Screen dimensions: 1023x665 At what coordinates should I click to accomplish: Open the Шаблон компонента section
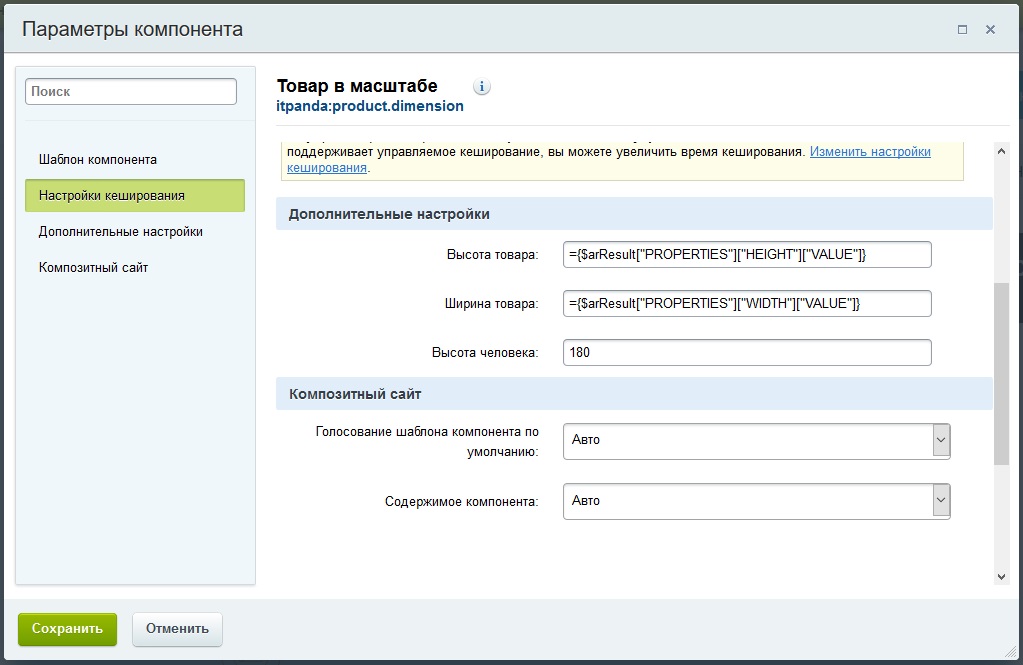[x=98, y=159]
